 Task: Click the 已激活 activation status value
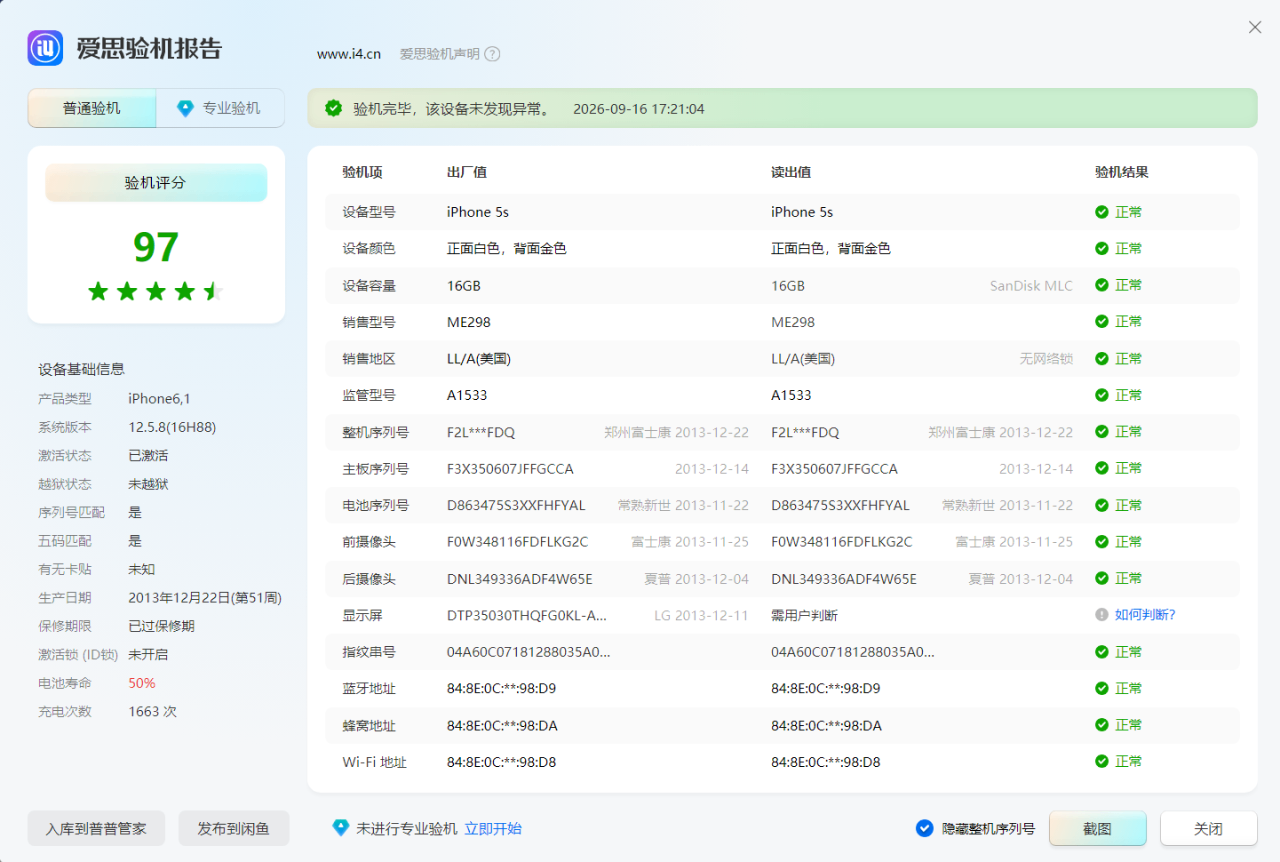click(148, 455)
